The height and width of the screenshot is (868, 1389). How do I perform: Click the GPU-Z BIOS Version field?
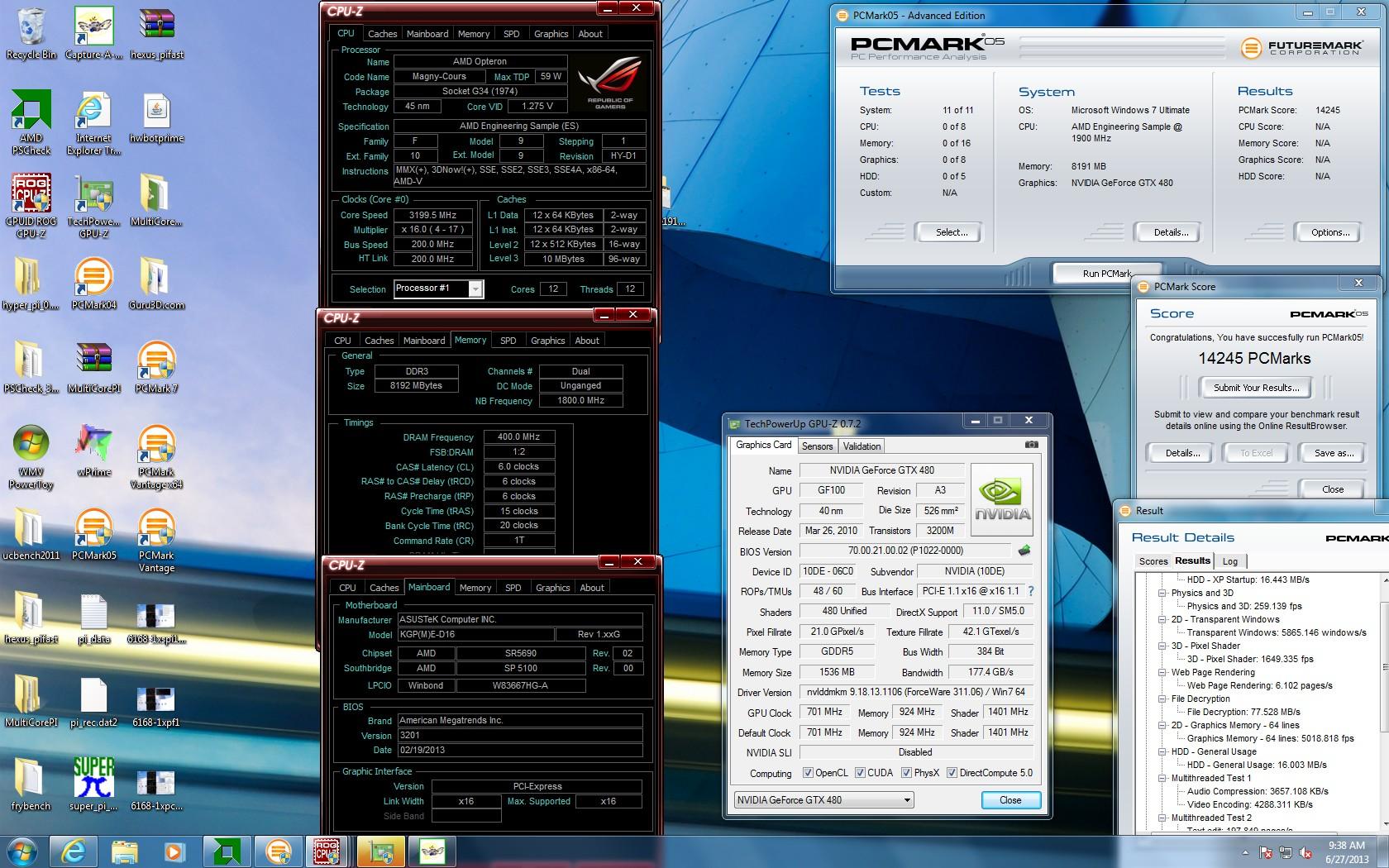pyautogui.click(x=905, y=551)
